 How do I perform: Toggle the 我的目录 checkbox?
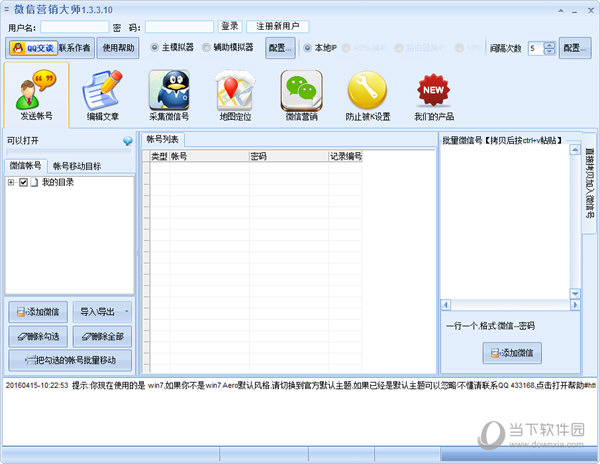click(x=23, y=182)
